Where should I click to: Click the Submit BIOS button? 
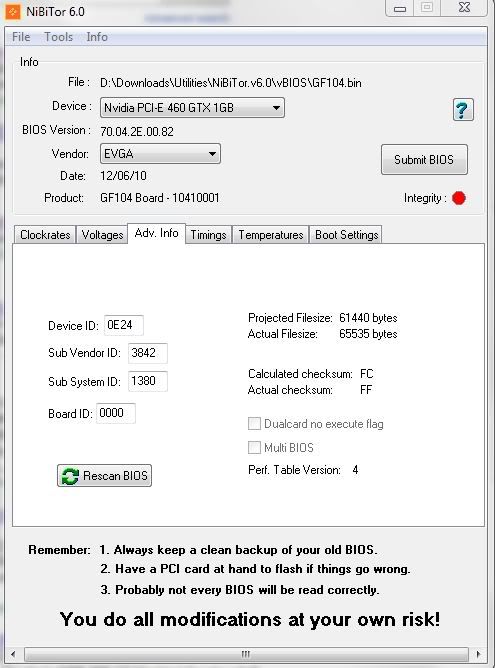(424, 160)
